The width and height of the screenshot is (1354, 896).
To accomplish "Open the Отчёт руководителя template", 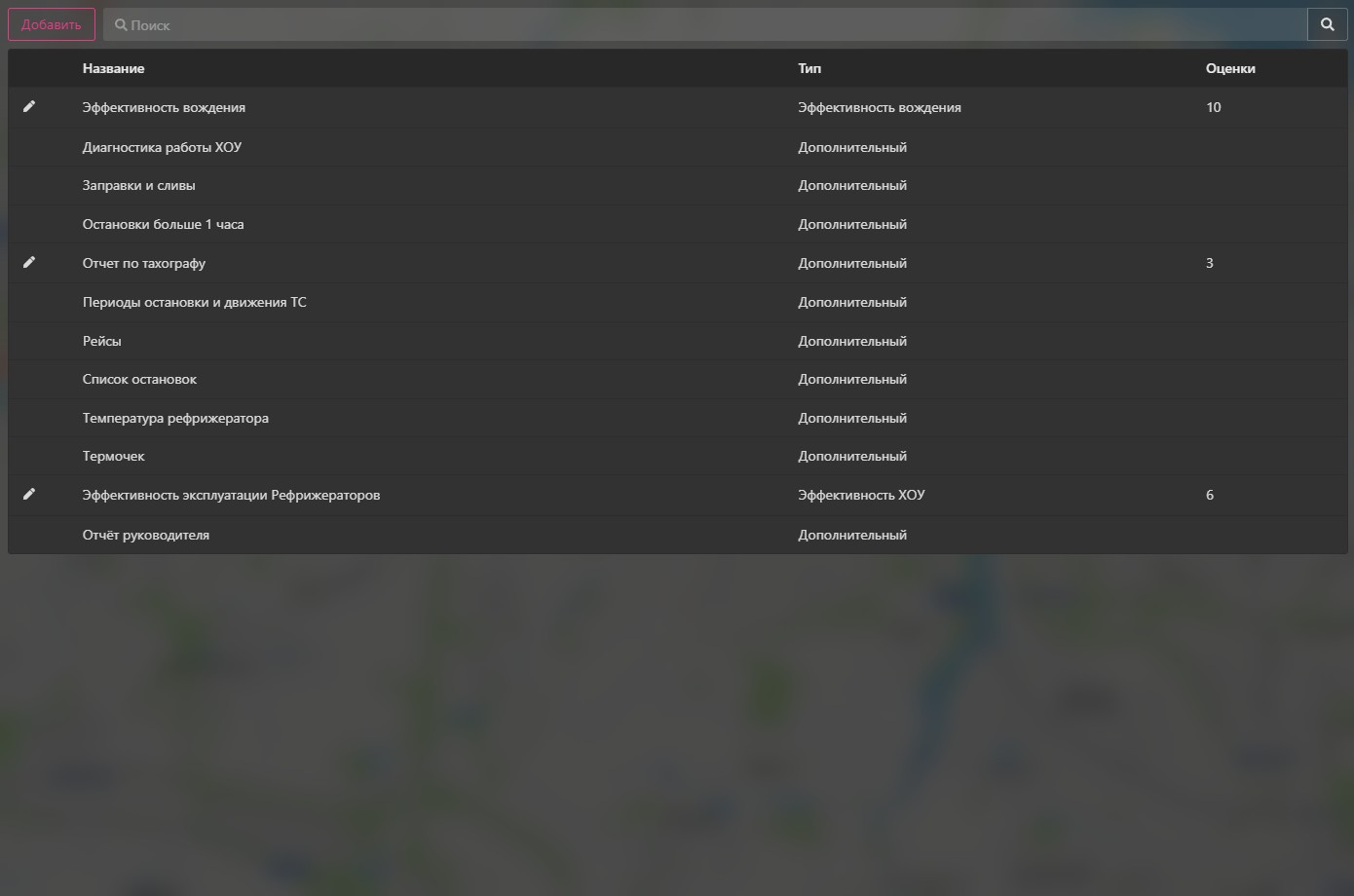I will click(x=146, y=534).
